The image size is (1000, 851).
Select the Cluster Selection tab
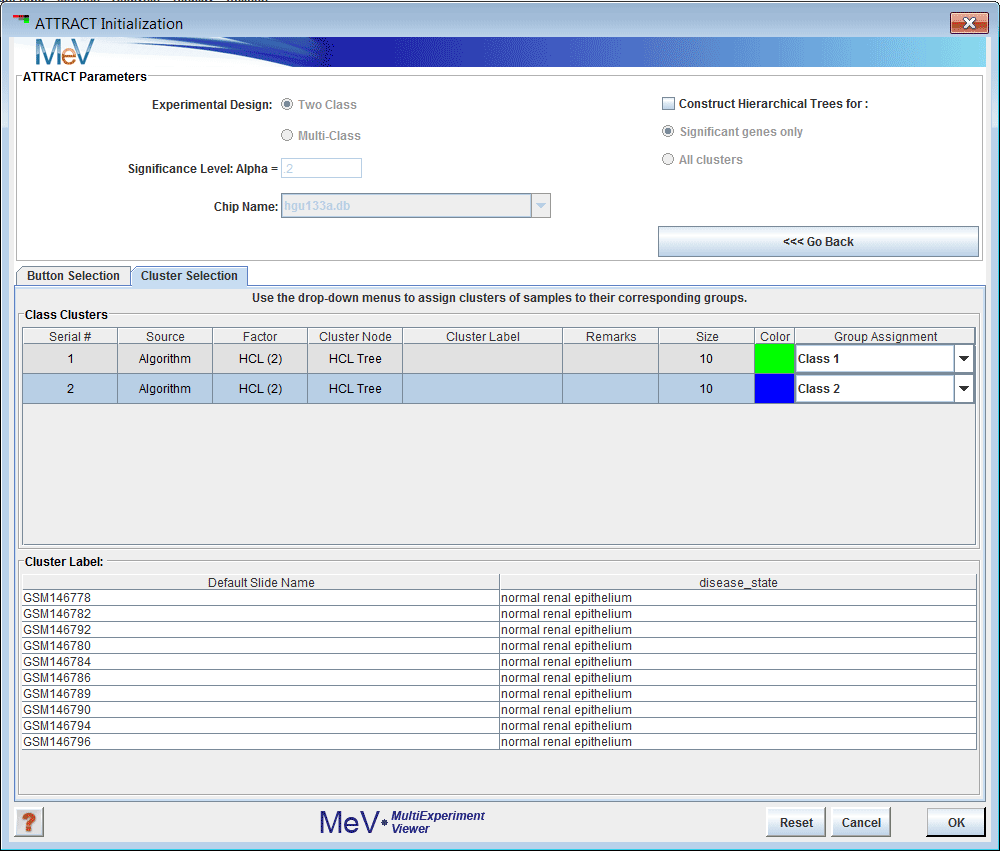189,276
